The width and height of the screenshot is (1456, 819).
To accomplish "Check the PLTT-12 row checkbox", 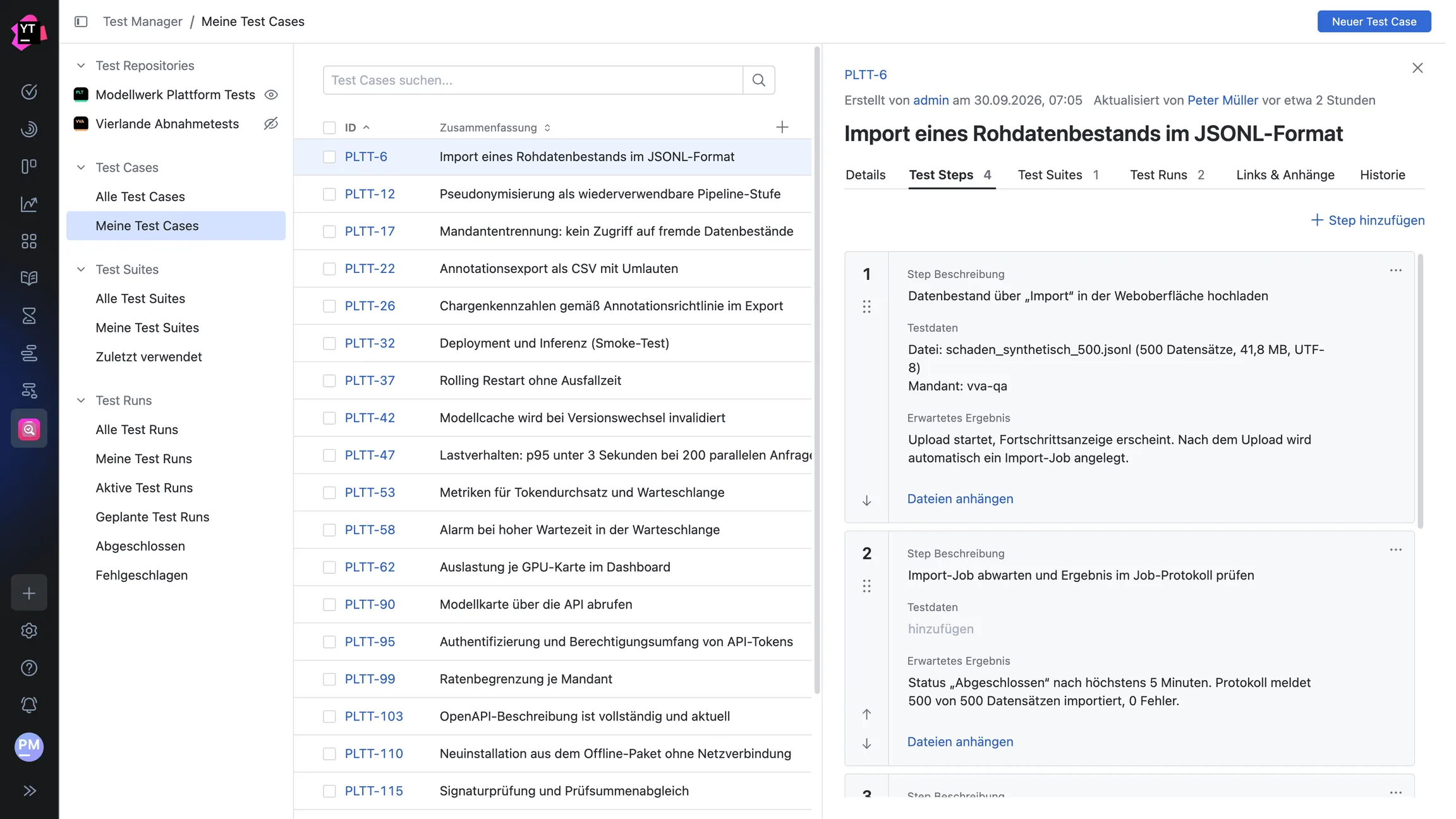I will click(329, 194).
